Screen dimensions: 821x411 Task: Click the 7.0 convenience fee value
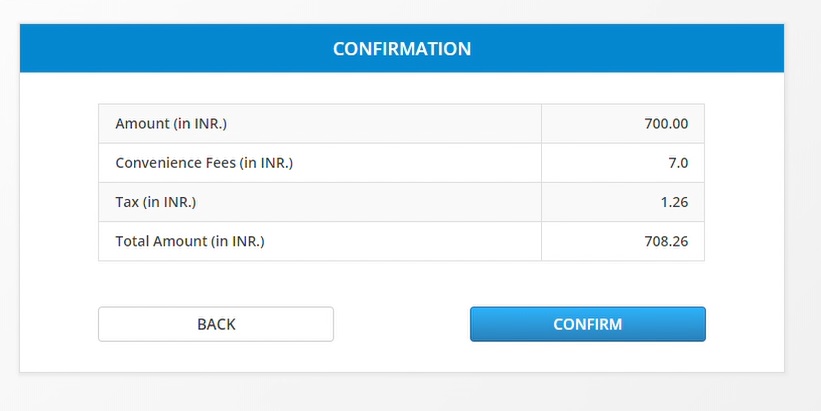coord(678,163)
